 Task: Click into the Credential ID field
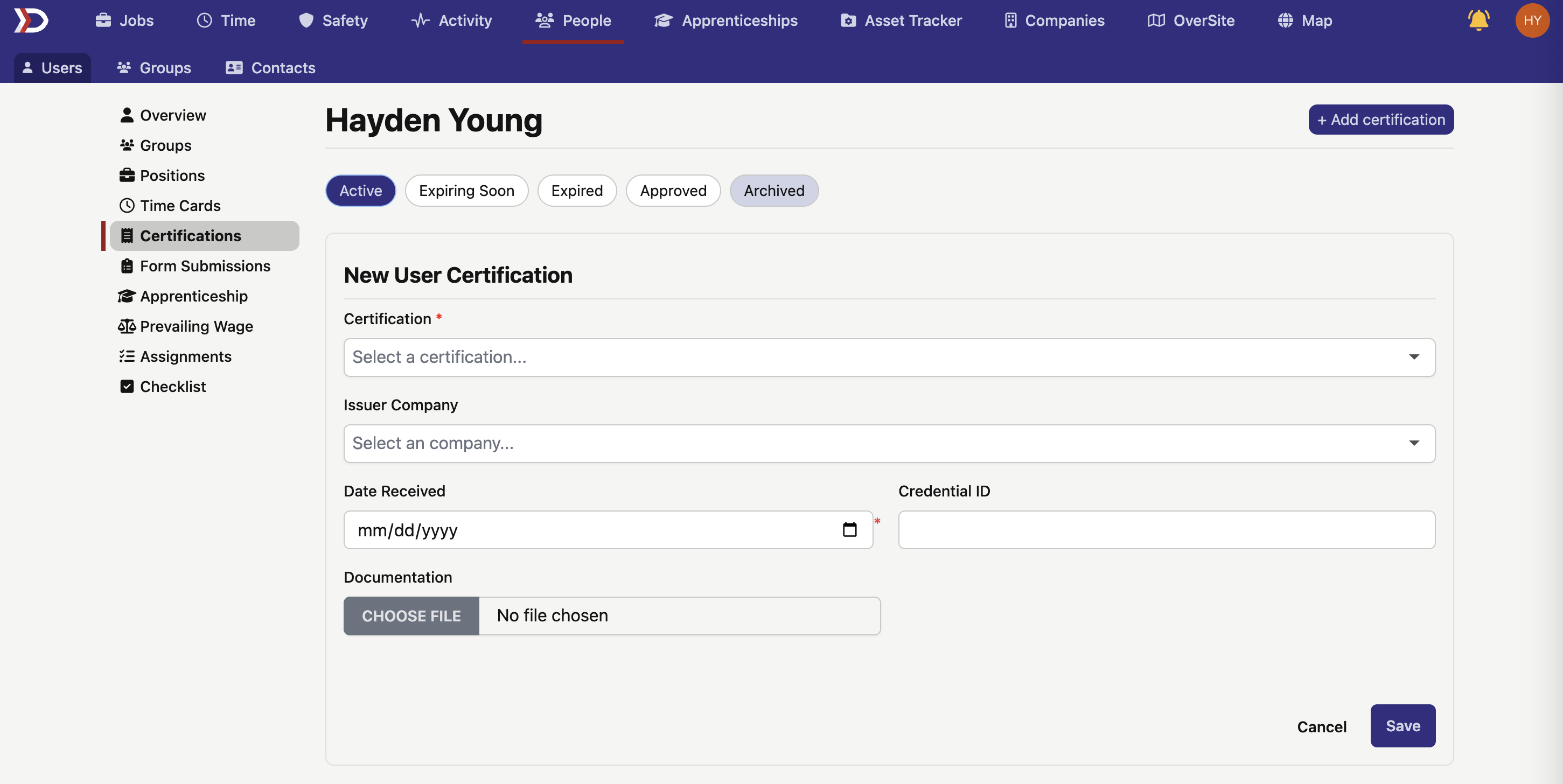pos(1166,530)
